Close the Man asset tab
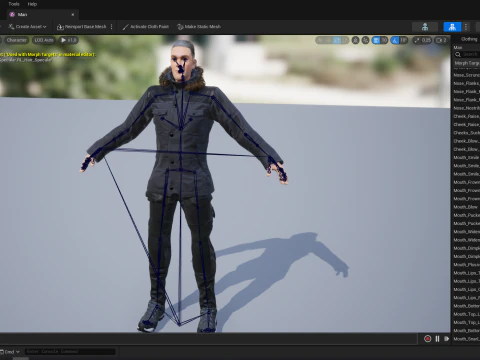 (73, 15)
